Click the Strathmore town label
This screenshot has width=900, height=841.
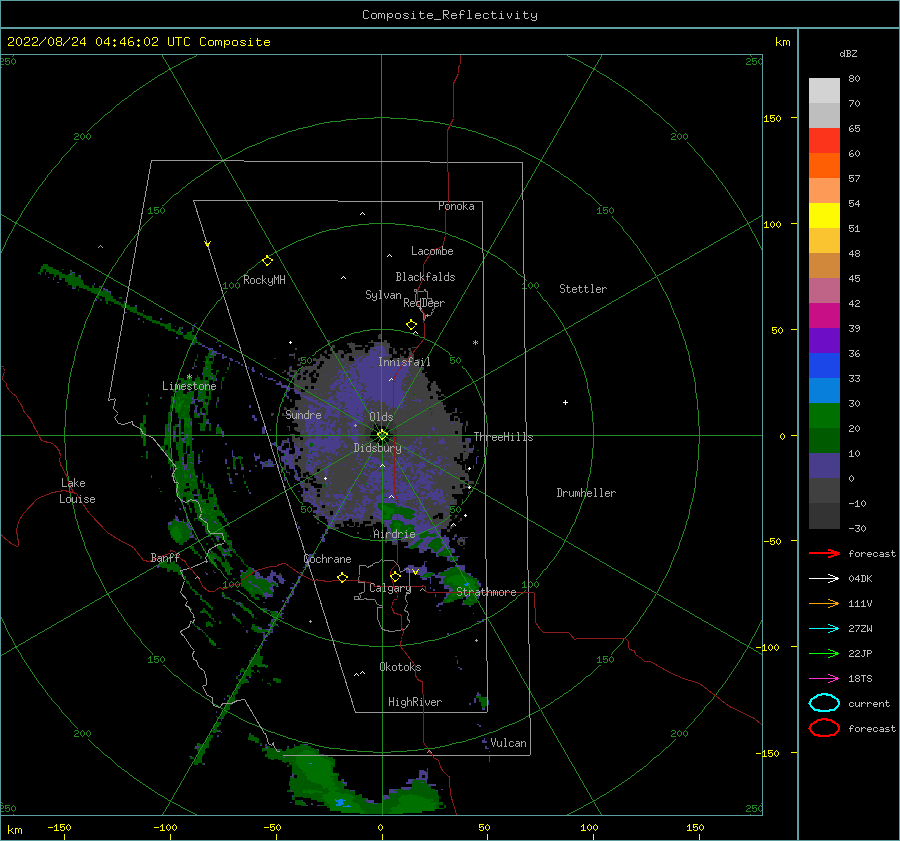point(486,592)
